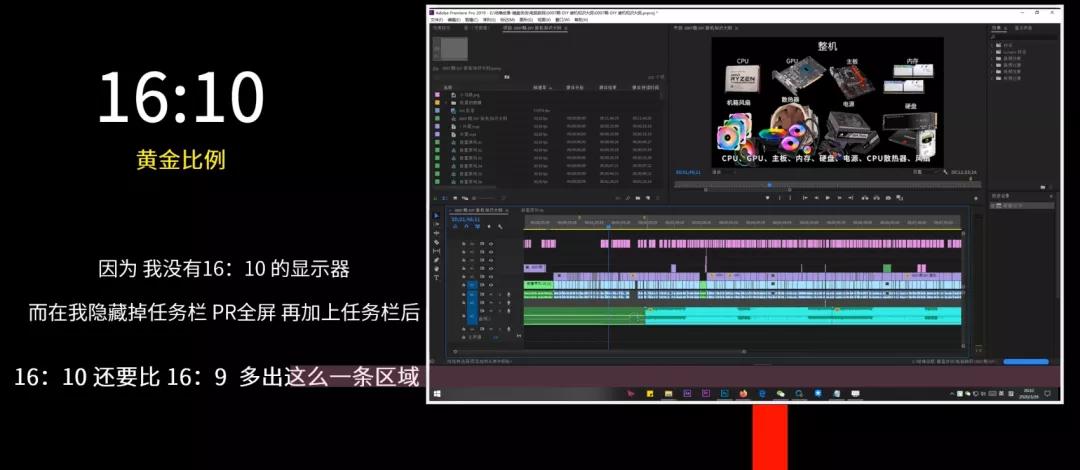Click New Item icon in Project panel
The image size is (1080, 470).
[x=648, y=198]
